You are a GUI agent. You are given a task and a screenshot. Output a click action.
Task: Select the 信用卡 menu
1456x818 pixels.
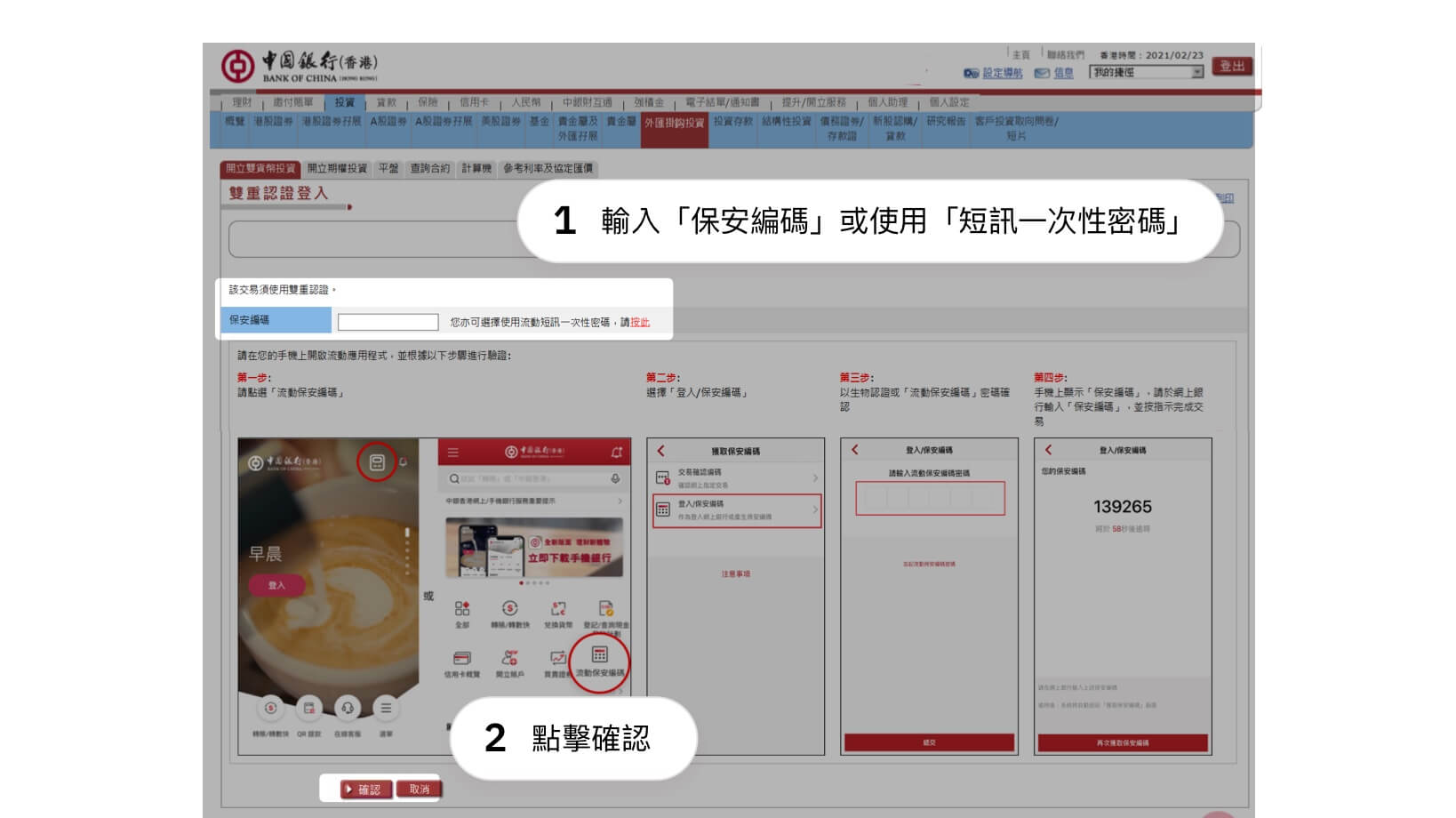point(475,102)
